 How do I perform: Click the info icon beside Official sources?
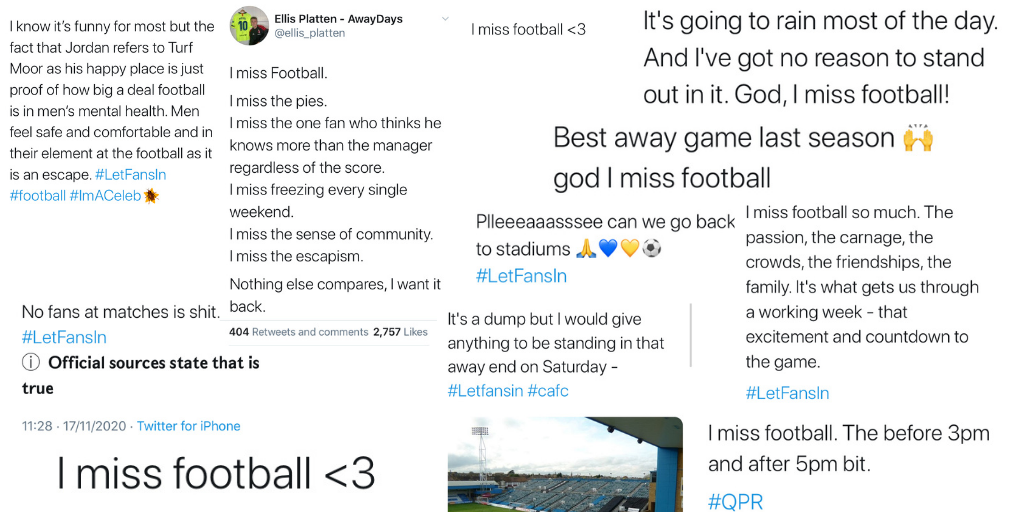(31, 363)
